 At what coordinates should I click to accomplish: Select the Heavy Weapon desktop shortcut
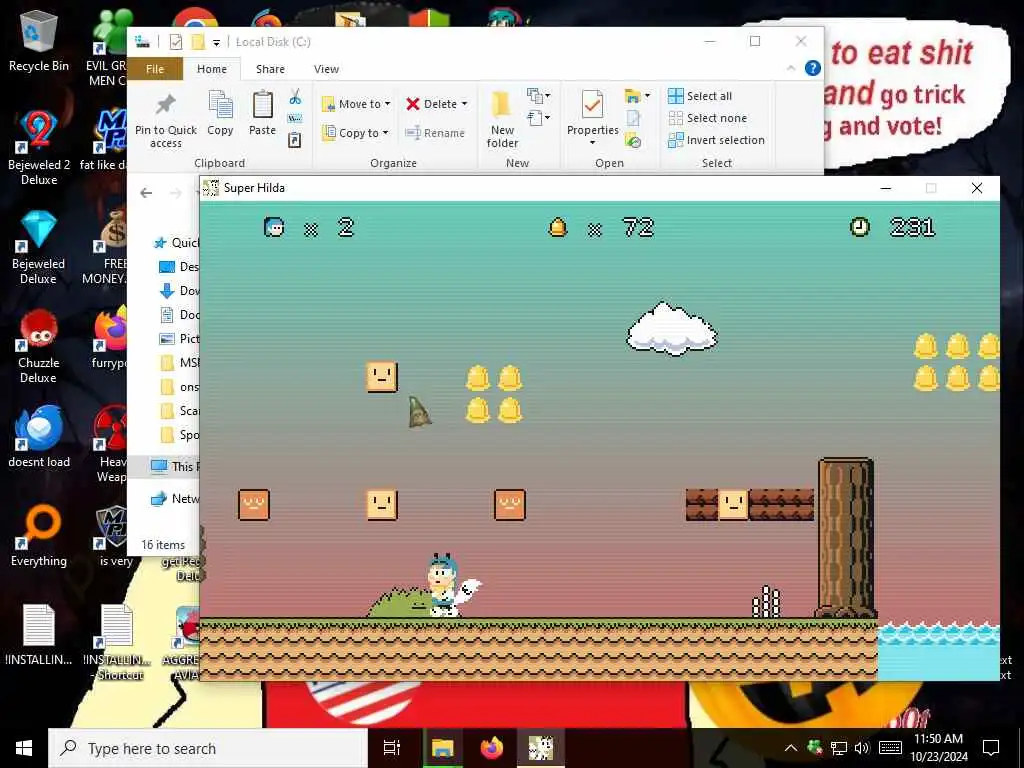112,444
